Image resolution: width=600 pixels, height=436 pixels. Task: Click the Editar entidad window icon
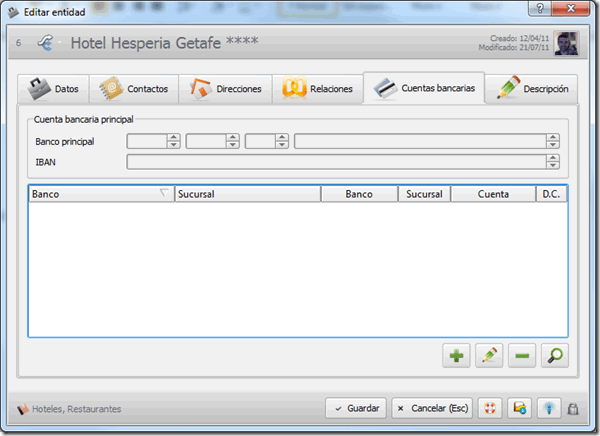click(x=13, y=12)
